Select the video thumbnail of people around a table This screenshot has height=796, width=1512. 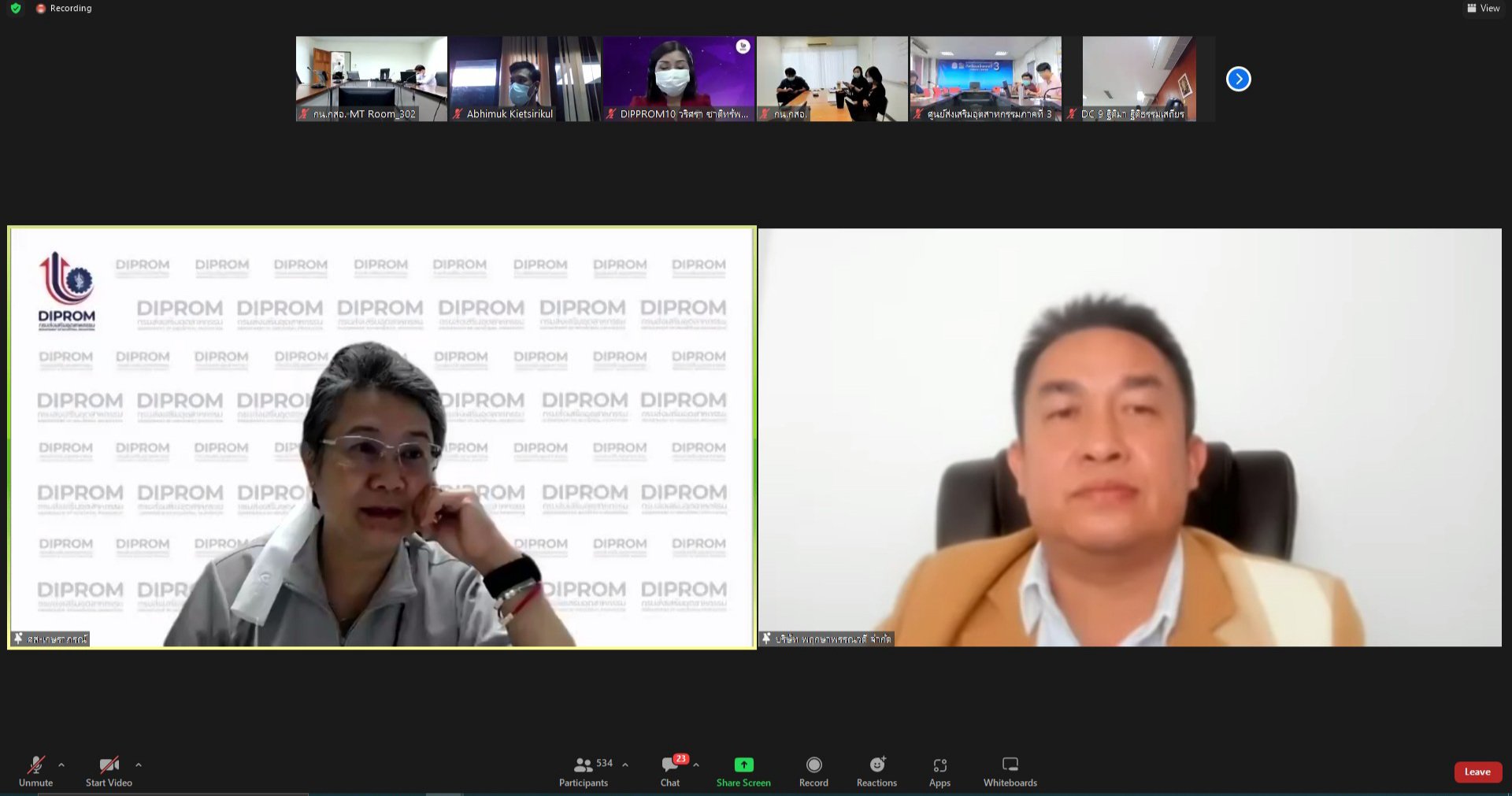[832, 79]
